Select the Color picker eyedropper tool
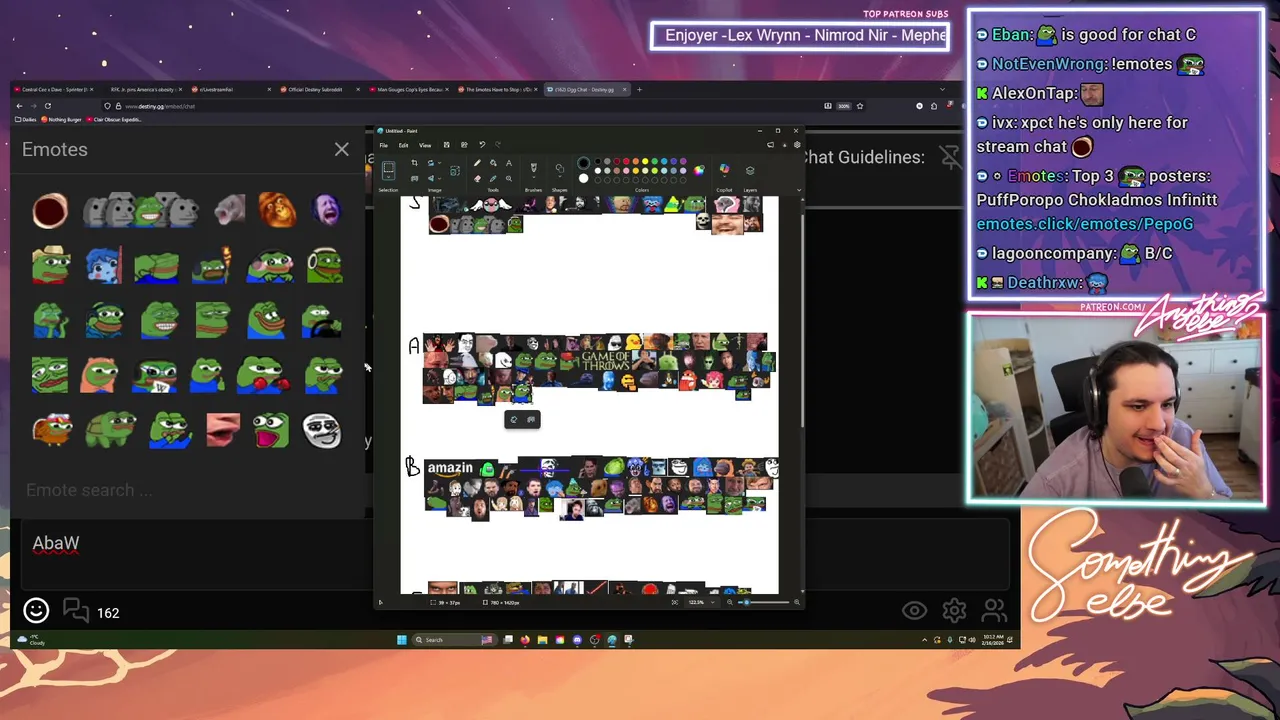The height and width of the screenshot is (720, 1280). 493,178
